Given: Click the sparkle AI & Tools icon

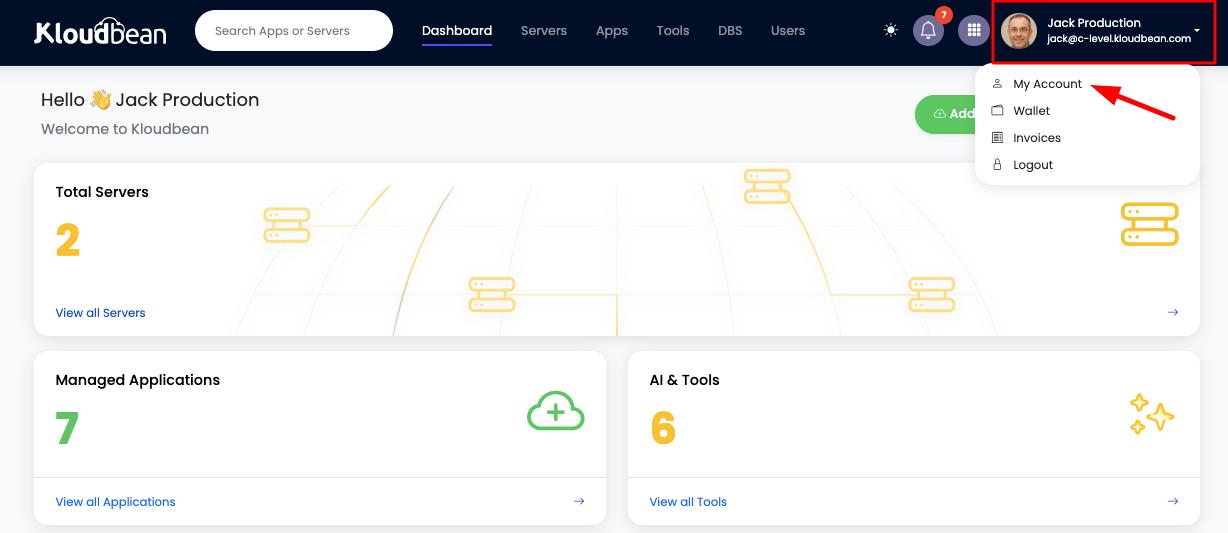Looking at the screenshot, I should click(x=1150, y=414).
